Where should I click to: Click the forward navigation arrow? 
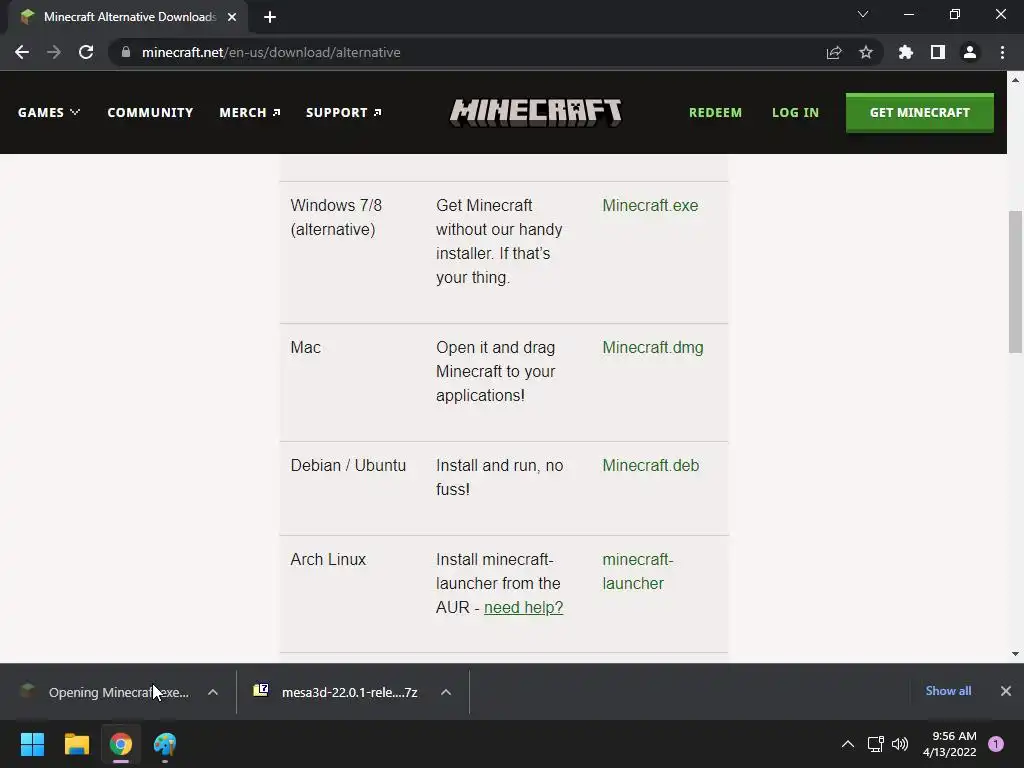[x=54, y=52]
